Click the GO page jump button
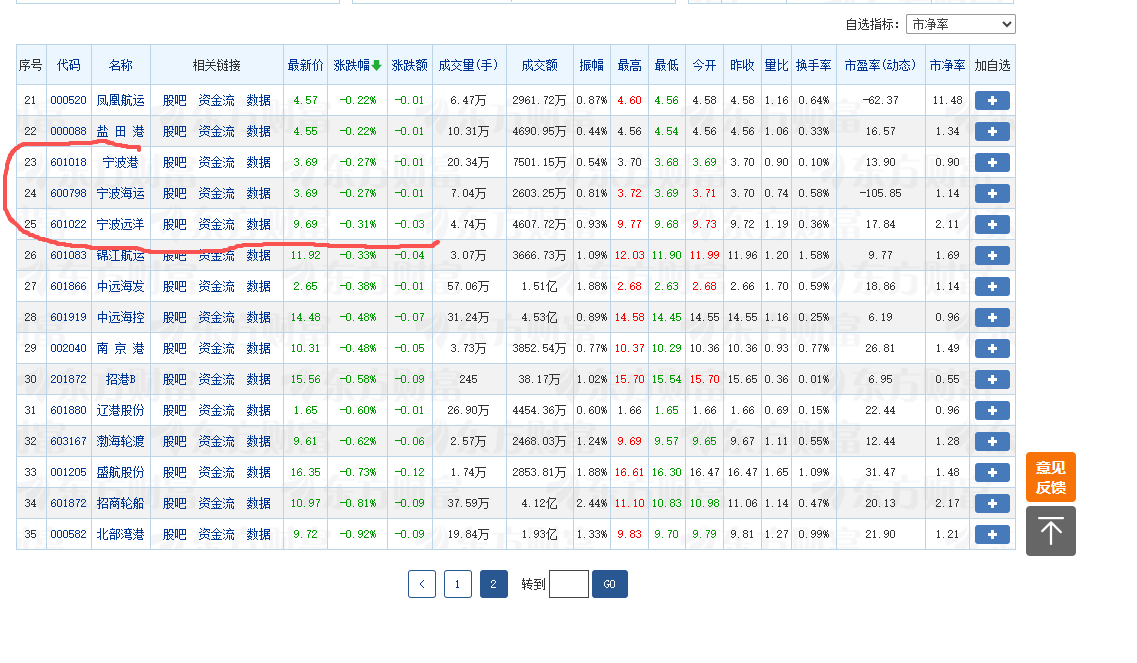Viewport: 1137px width, 663px height. [x=609, y=584]
